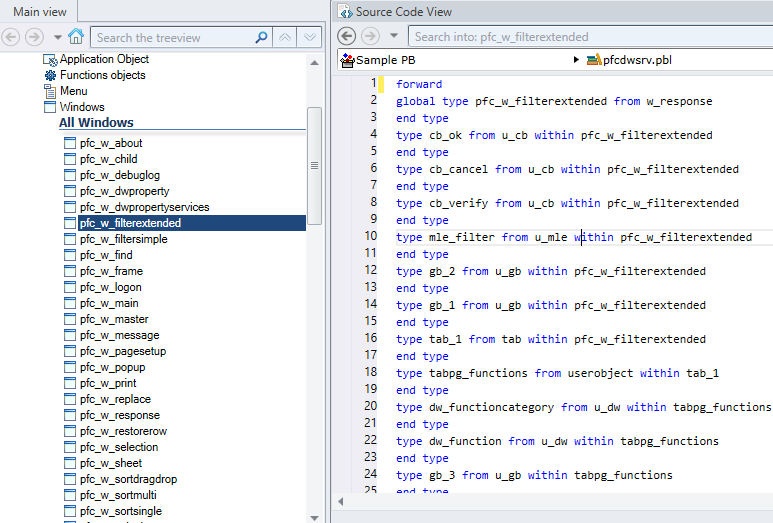Click forward arrow in Main view toolbar

pyautogui.click(x=34, y=37)
